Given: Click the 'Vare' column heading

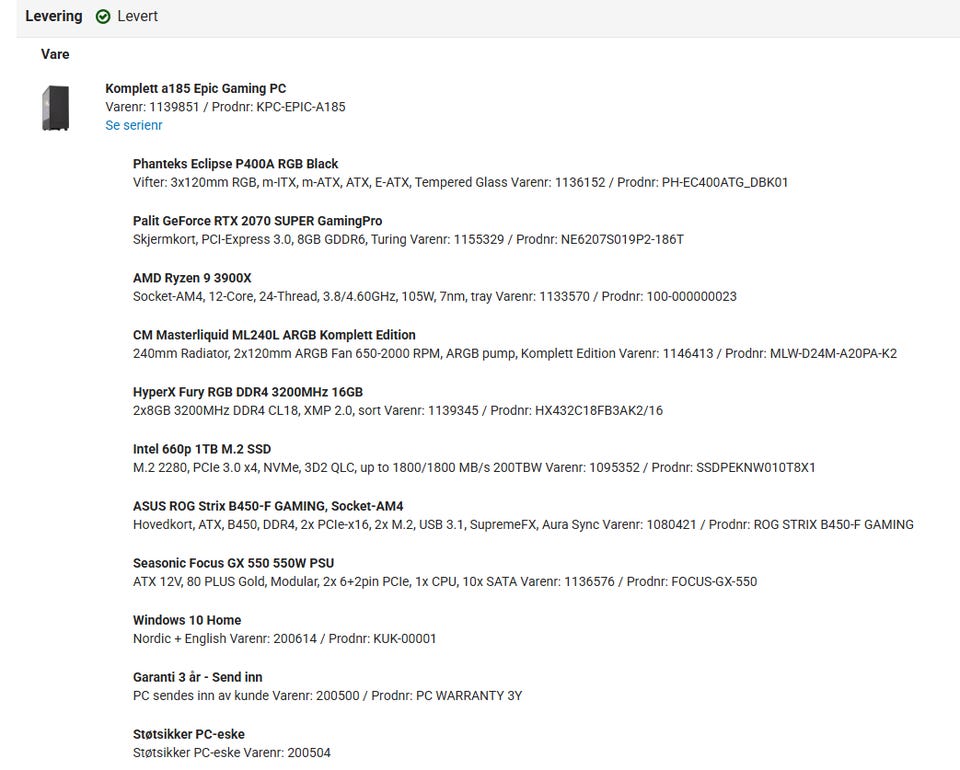Looking at the screenshot, I should pyautogui.click(x=55, y=54).
